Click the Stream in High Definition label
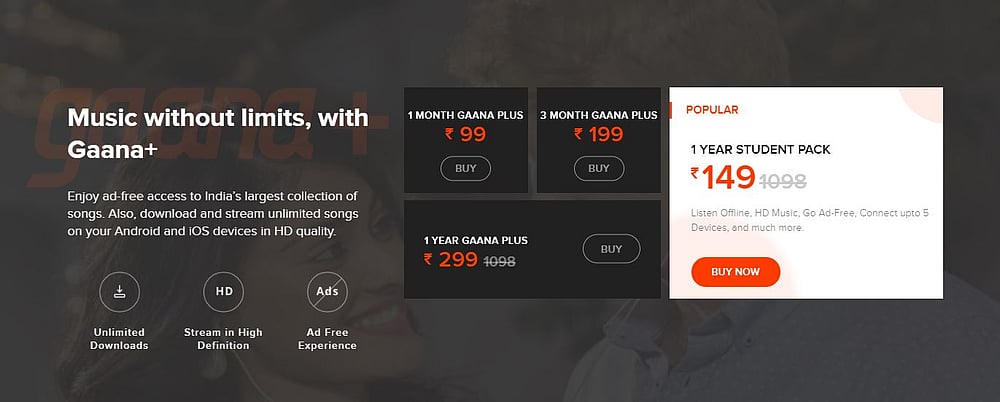This screenshot has height=402, width=1000. [223, 339]
